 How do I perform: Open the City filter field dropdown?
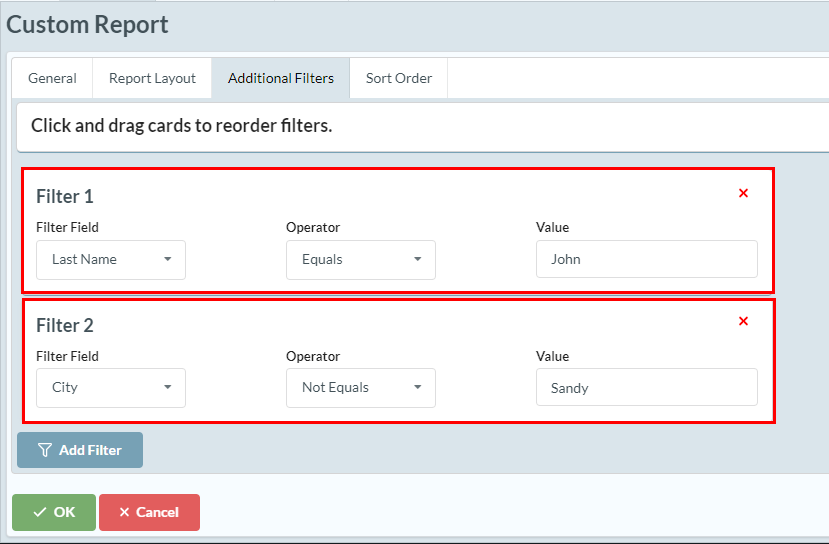click(x=111, y=388)
